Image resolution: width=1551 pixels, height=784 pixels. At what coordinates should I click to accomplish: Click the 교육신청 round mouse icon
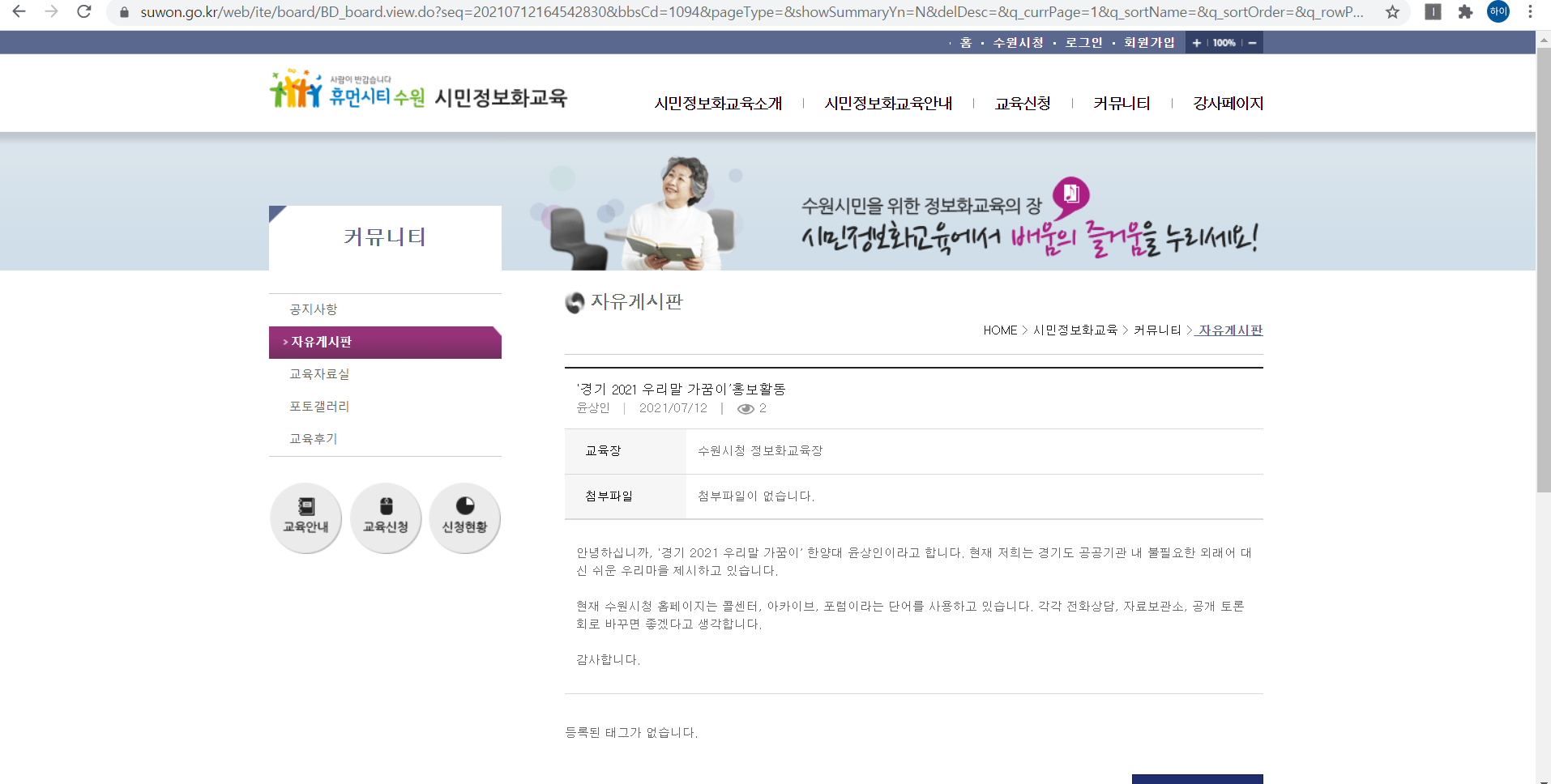pyautogui.click(x=386, y=518)
